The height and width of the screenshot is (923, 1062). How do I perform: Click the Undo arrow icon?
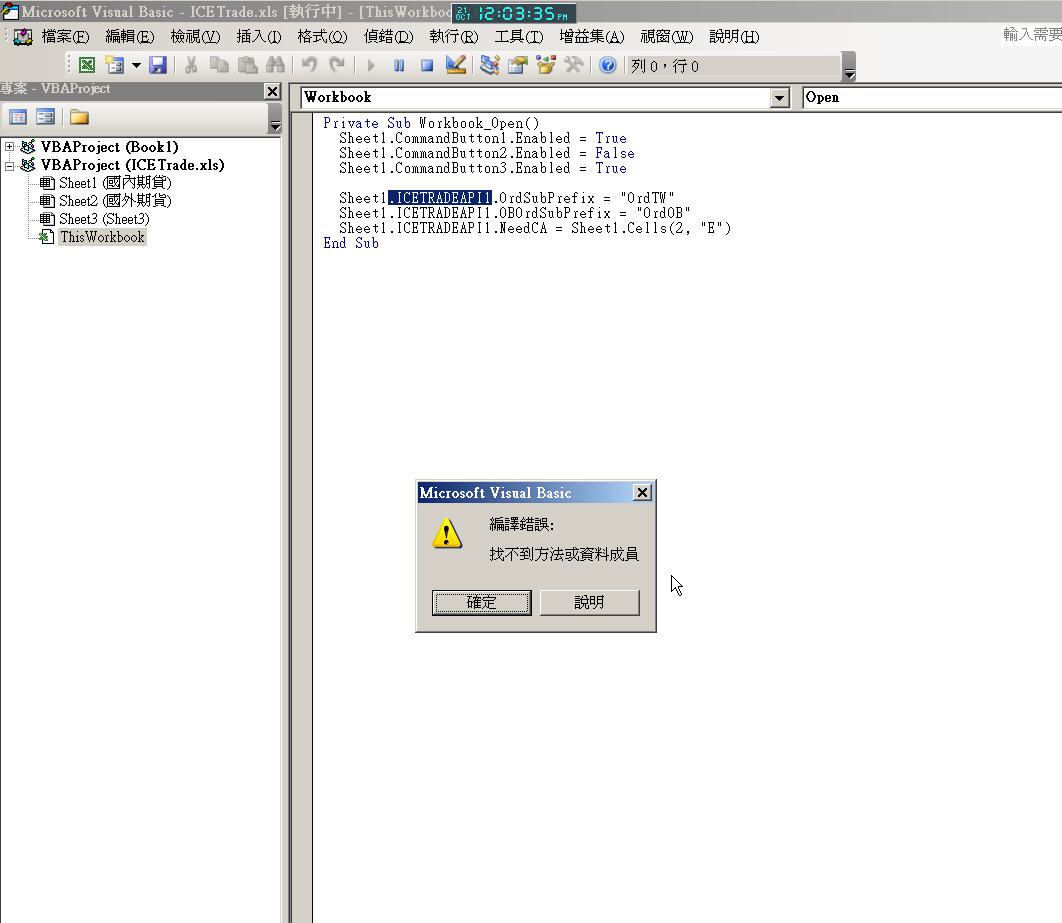pos(310,65)
